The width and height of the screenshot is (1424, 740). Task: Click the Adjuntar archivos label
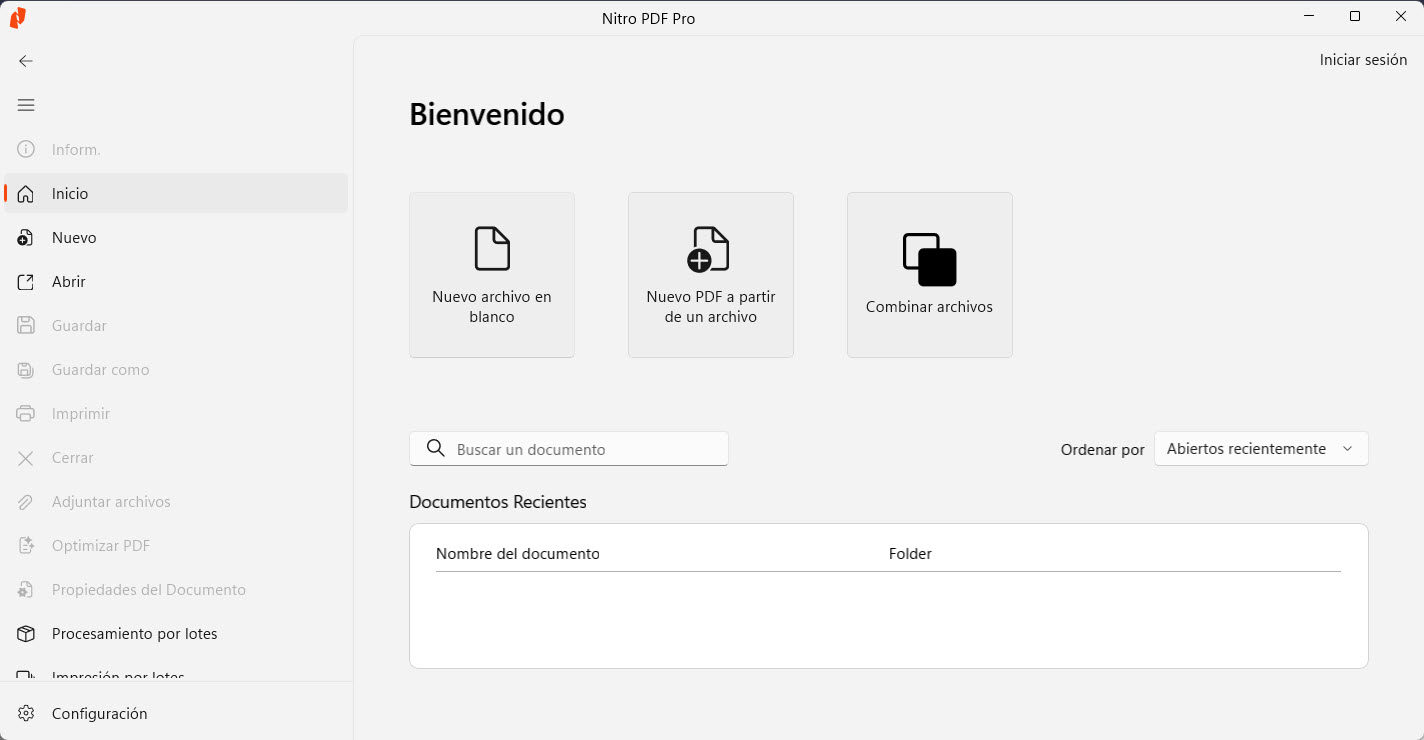[111, 502]
